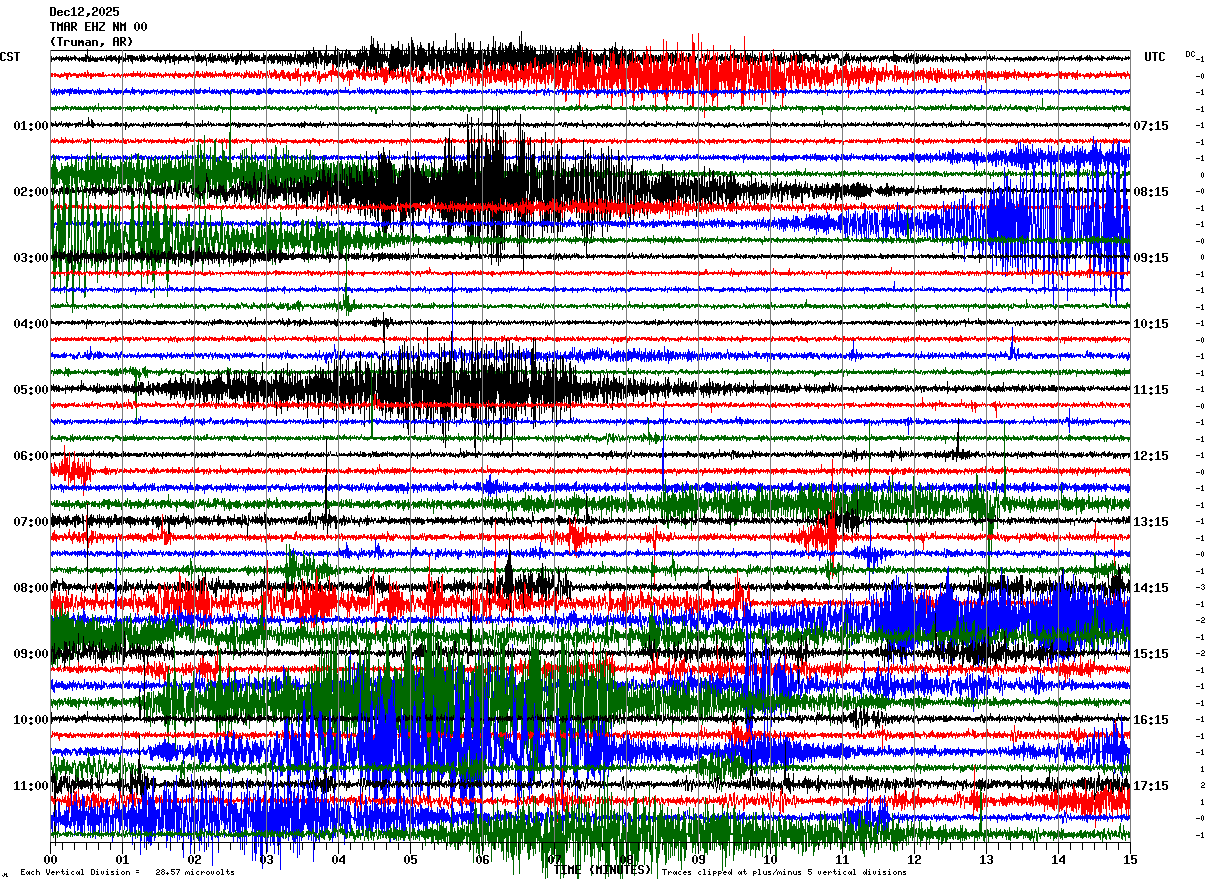Click the 08:15 UTC time label
The image size is (1210, 886).
point(1151,192)
